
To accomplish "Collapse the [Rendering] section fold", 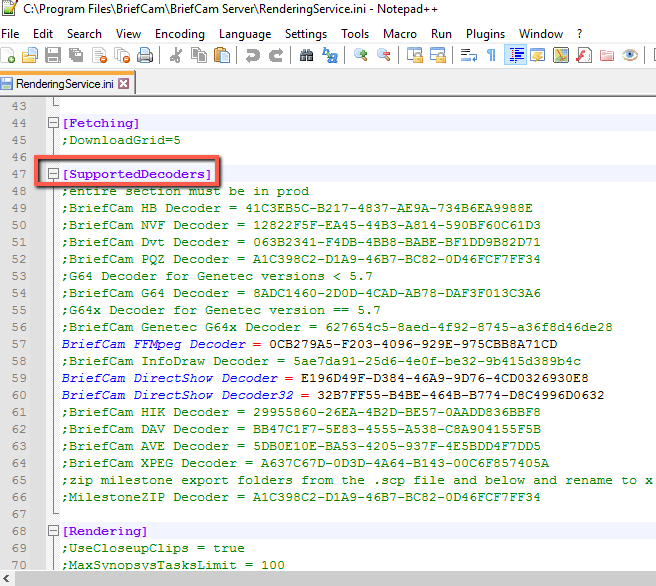I will (53, 531).
